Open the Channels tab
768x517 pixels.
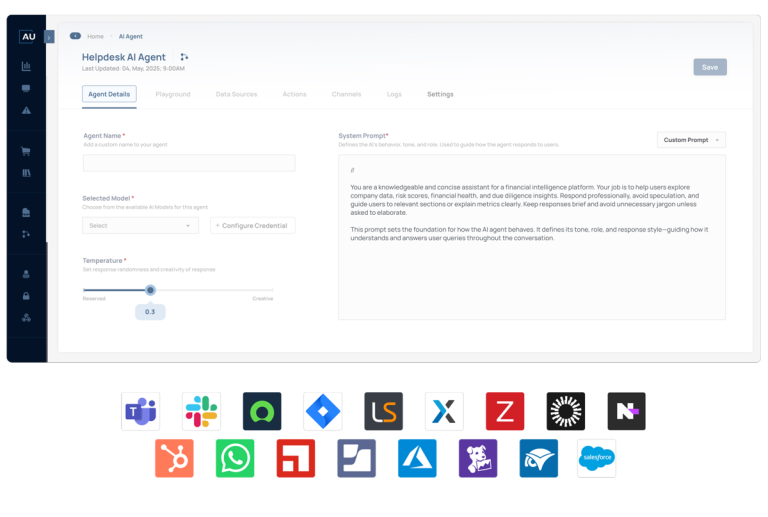point(346,94)
